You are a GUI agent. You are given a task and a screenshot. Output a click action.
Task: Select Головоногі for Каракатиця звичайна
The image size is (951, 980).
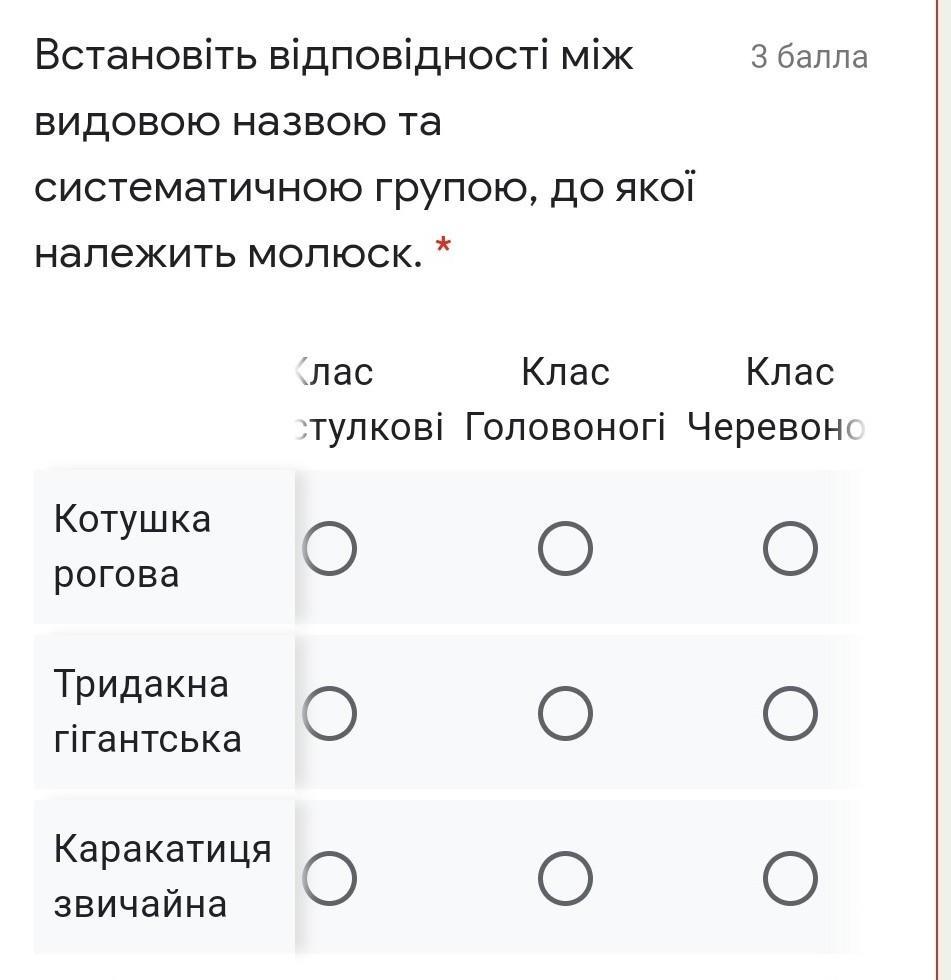coord(565,878)
